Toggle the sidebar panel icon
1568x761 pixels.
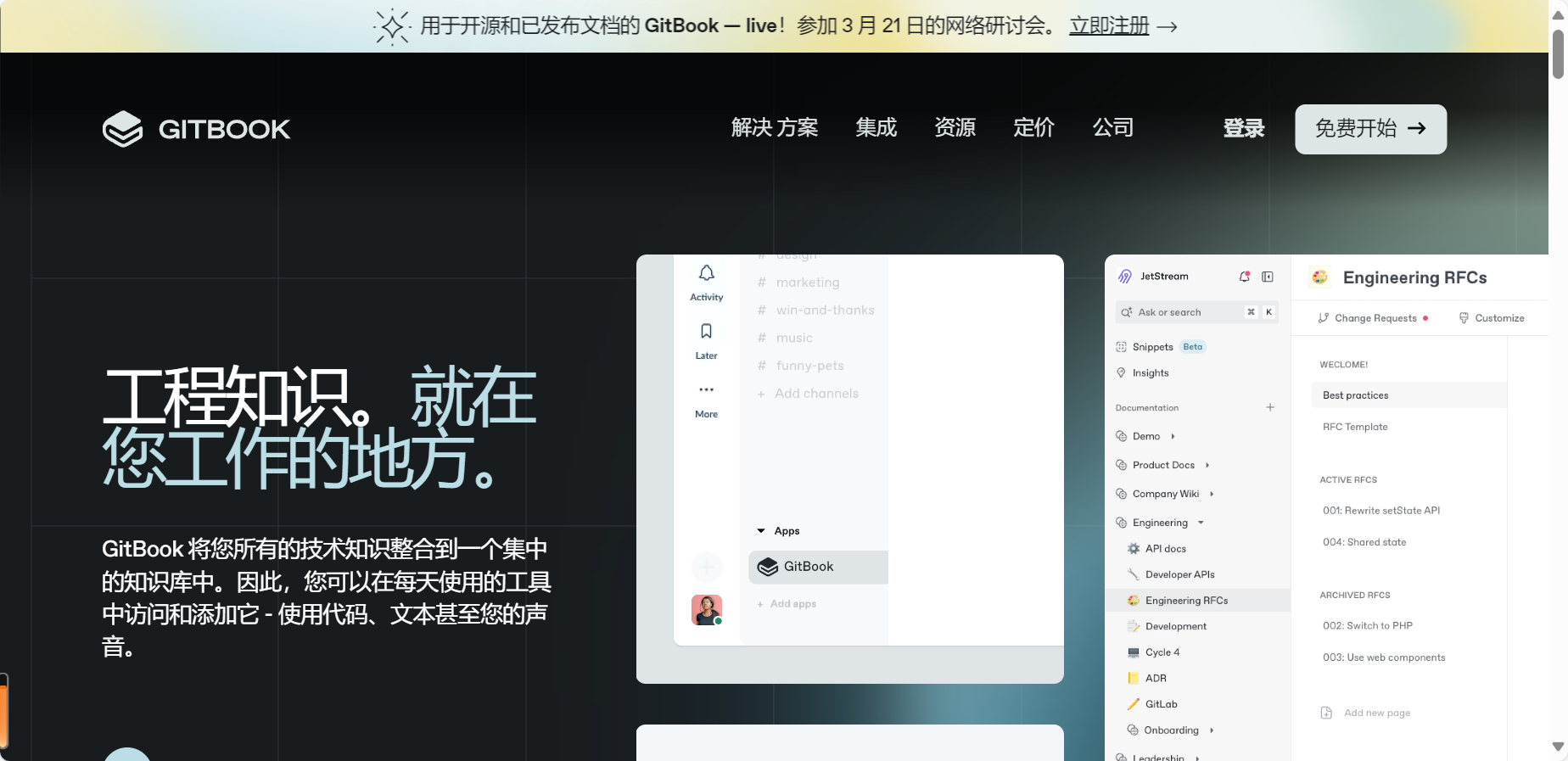coord(1268,277)
